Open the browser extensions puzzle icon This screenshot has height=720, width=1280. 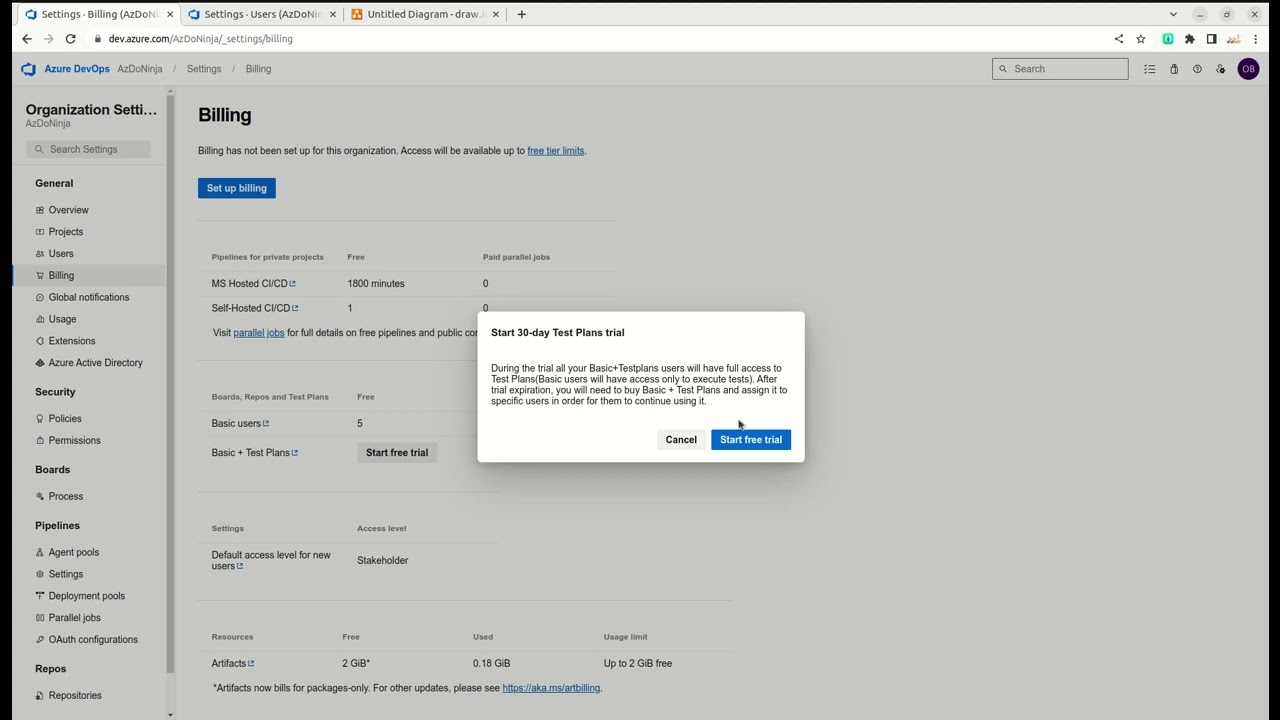point(1190,39)
